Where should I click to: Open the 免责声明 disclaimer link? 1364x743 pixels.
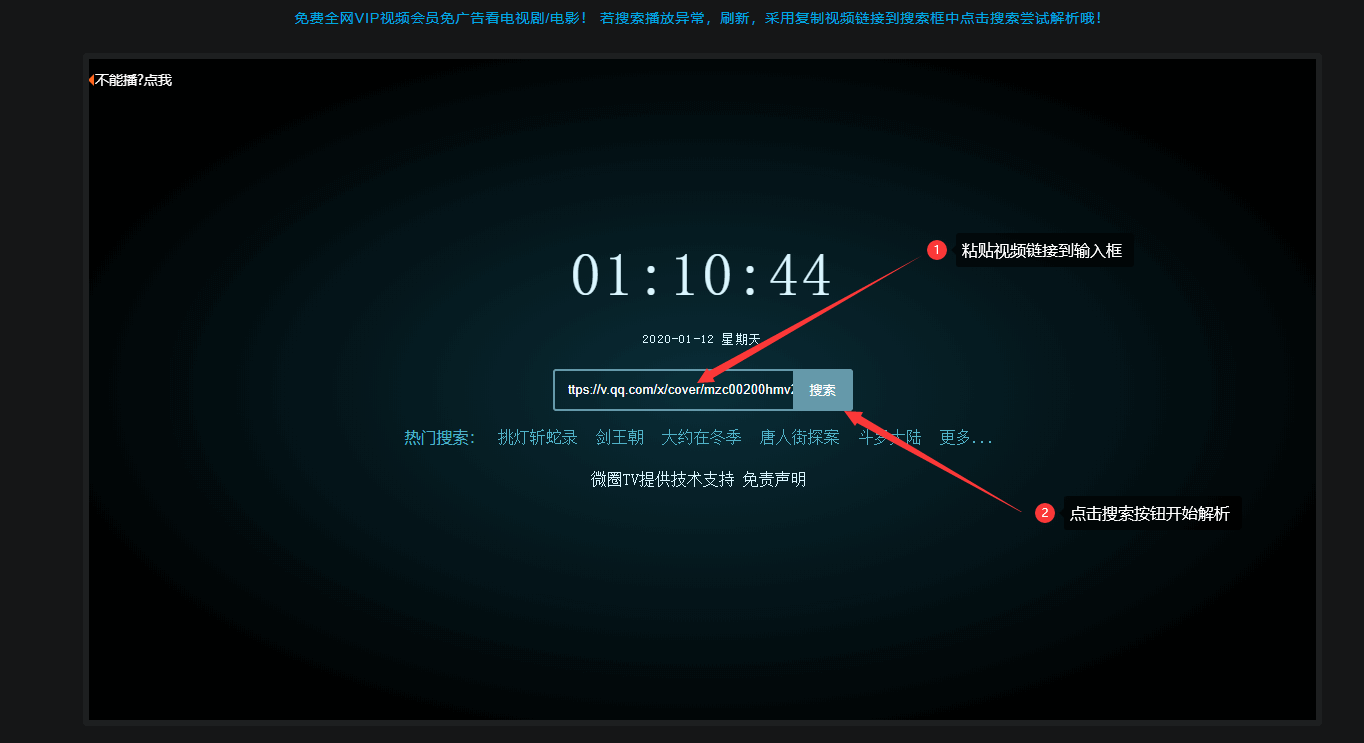(774, 480)
